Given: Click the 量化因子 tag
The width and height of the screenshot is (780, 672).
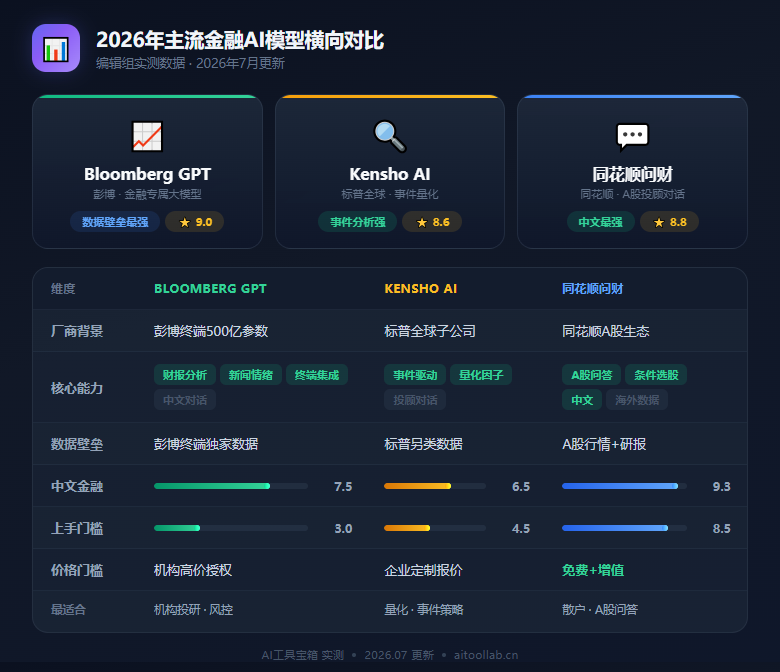Looking at the screenshot, I should pyautogui.click(x=481, y=375).
